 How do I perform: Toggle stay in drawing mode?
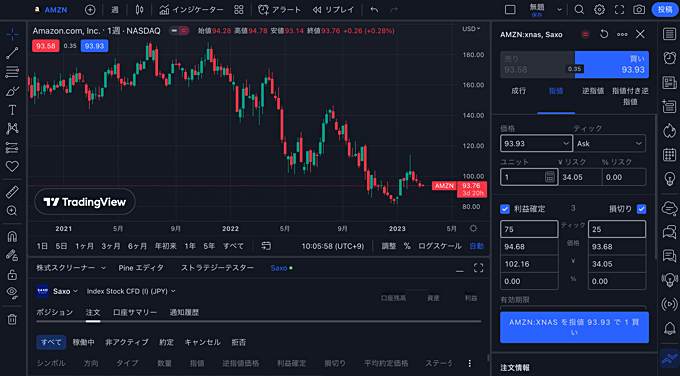(12, 255)
